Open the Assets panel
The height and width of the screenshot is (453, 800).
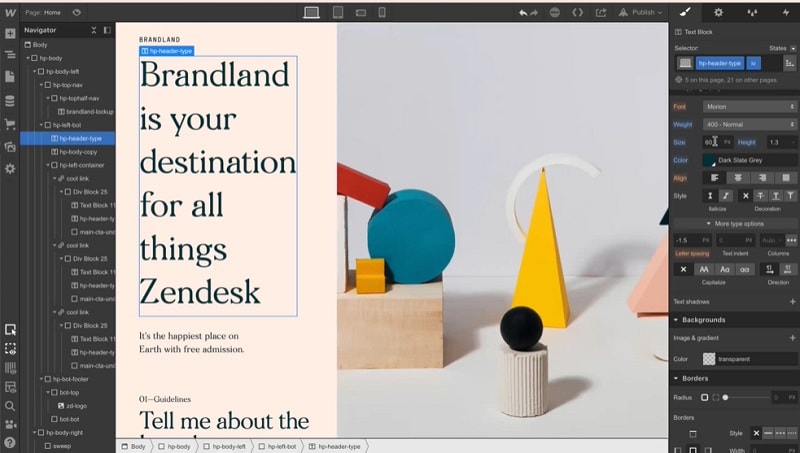pos(10,147)
